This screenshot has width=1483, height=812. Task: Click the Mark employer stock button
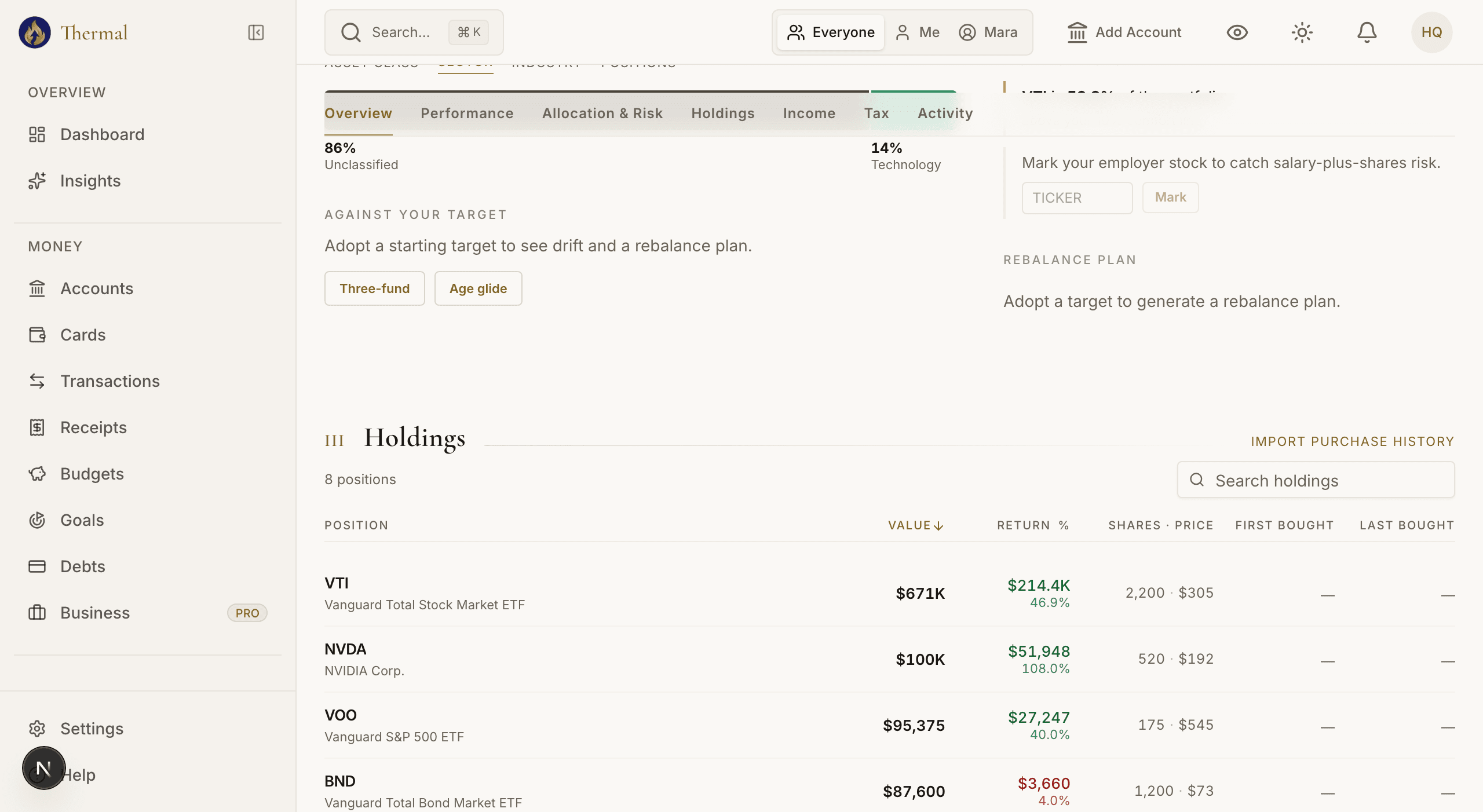click(1170, 197)
